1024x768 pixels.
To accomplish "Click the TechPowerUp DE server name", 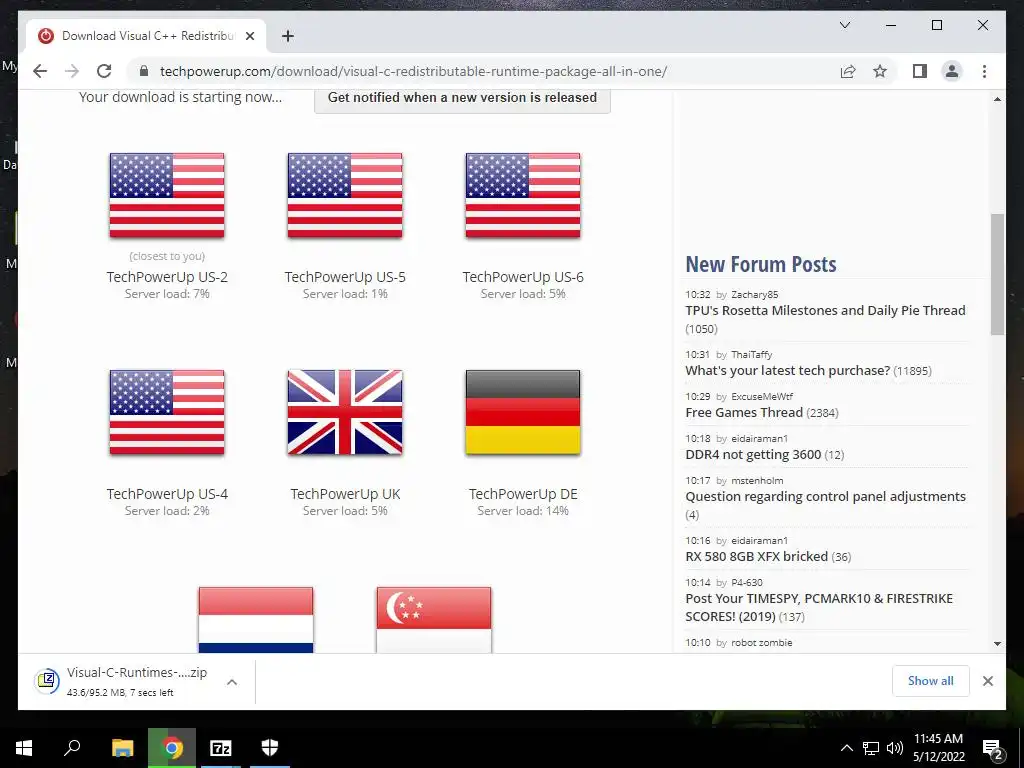I will click(523, 494).
